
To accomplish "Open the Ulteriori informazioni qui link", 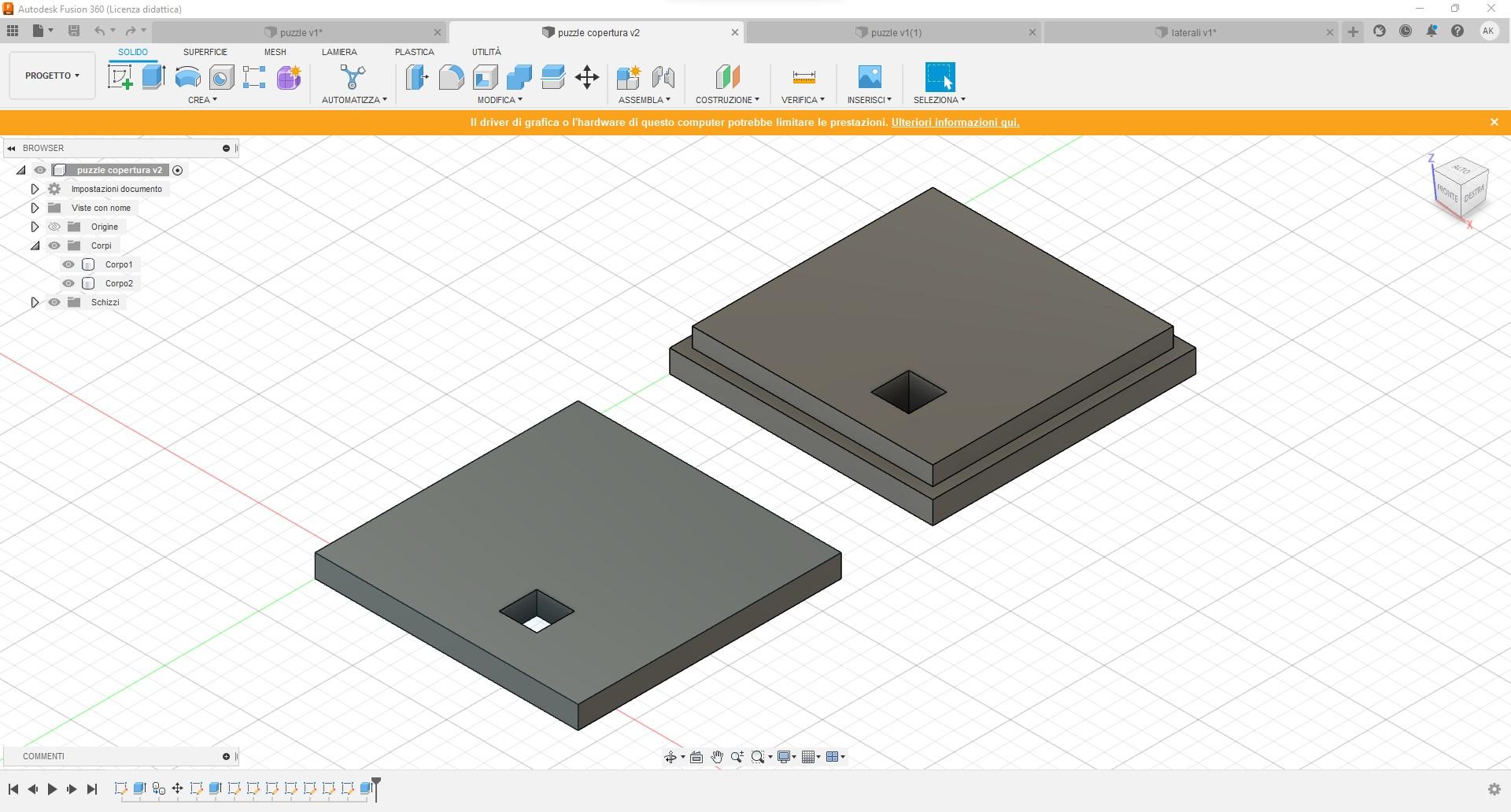I will pyautogui.click(x=955, y=122).
